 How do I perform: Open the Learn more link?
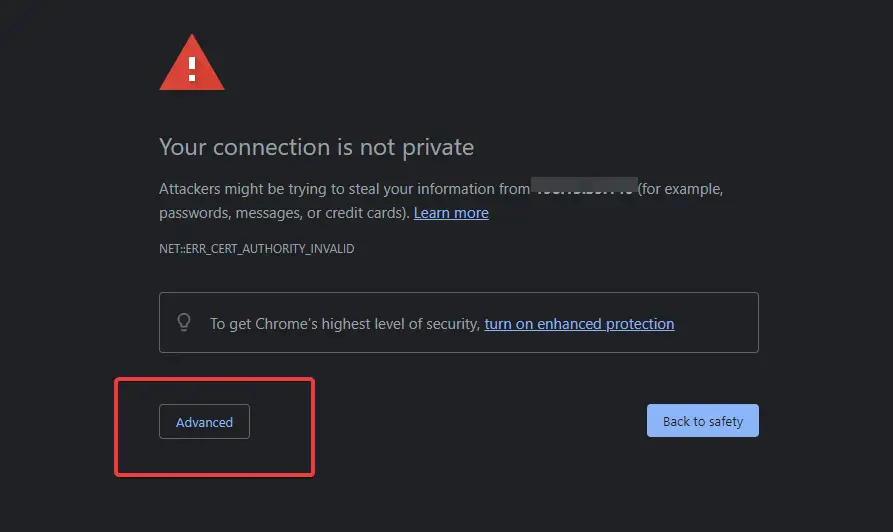(x=451, y=213)
